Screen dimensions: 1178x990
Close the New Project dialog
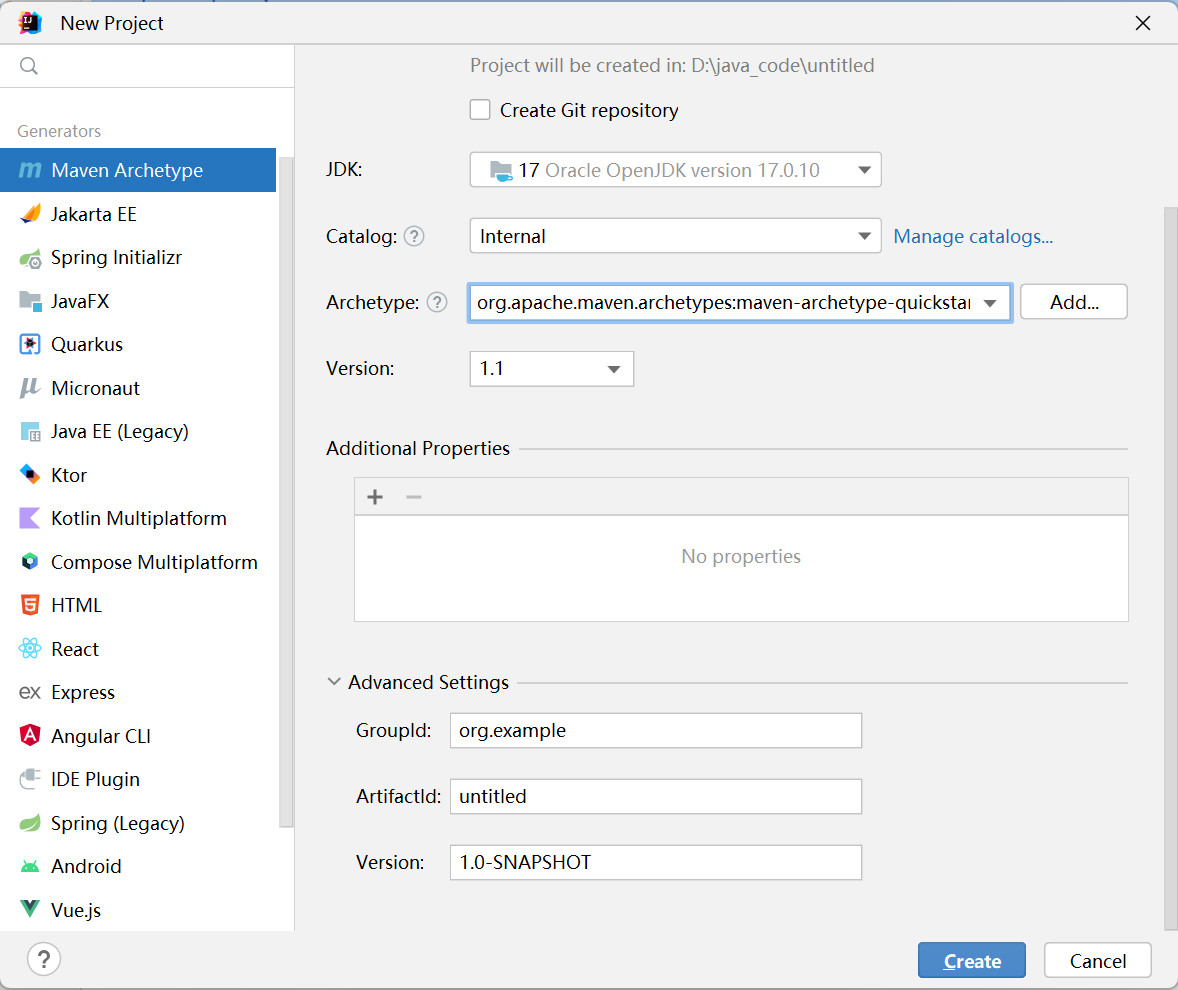pos(1143,23)
